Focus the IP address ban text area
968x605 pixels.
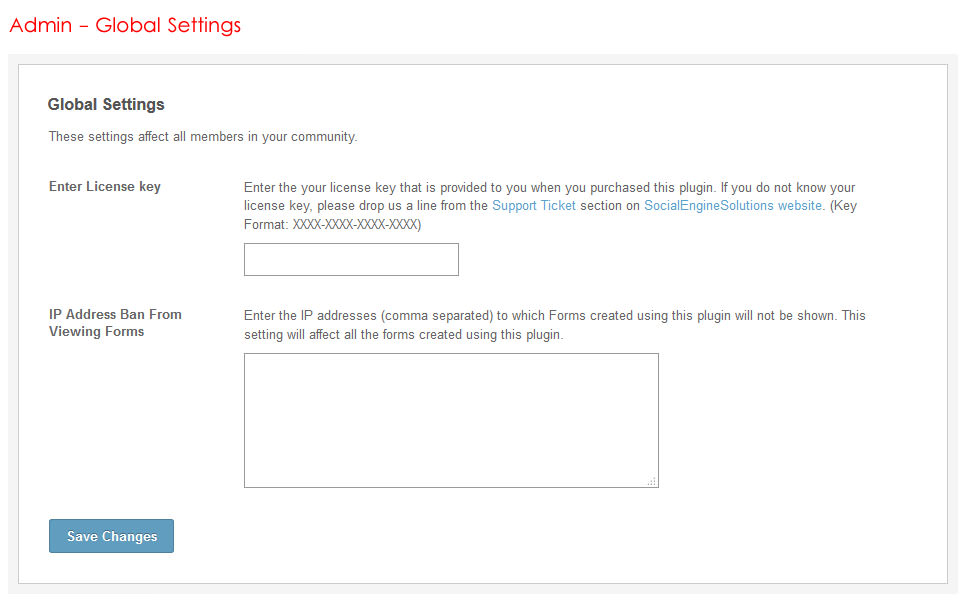pos(451,420)
